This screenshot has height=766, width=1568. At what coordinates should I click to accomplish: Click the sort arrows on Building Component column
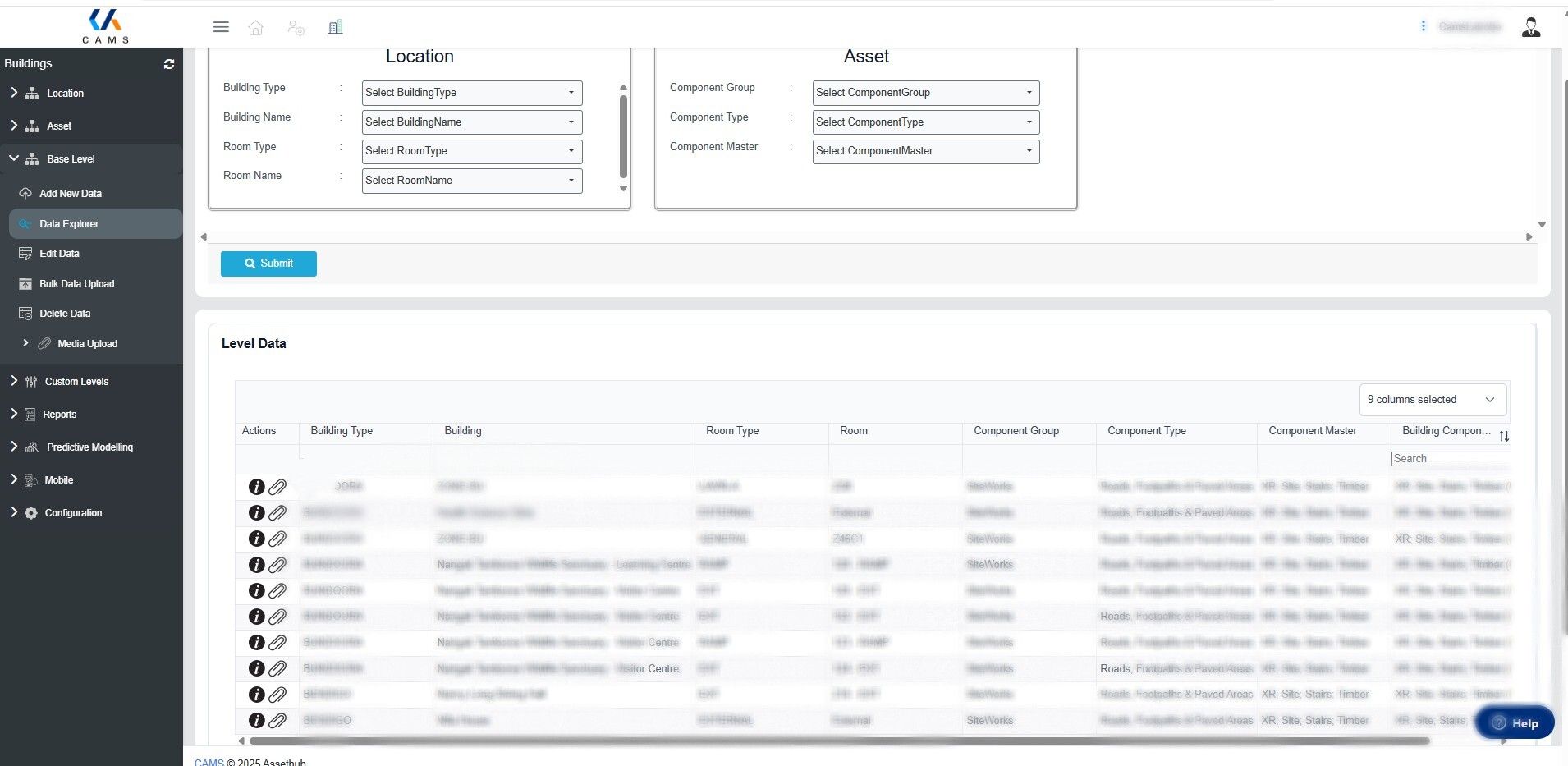coord(1503,436)
